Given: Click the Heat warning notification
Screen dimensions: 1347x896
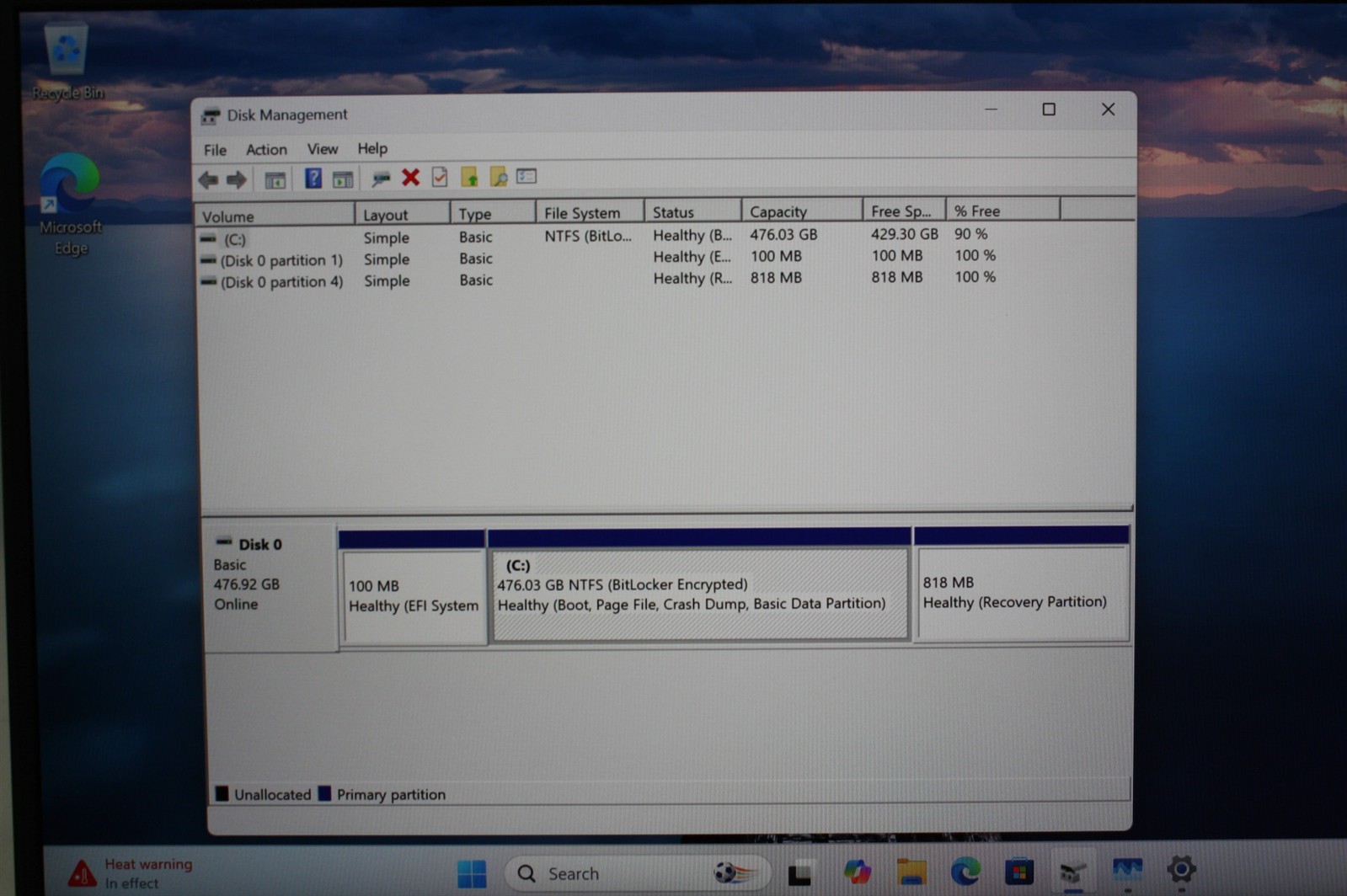Looking at the screenshot, I should click(131, 873).
